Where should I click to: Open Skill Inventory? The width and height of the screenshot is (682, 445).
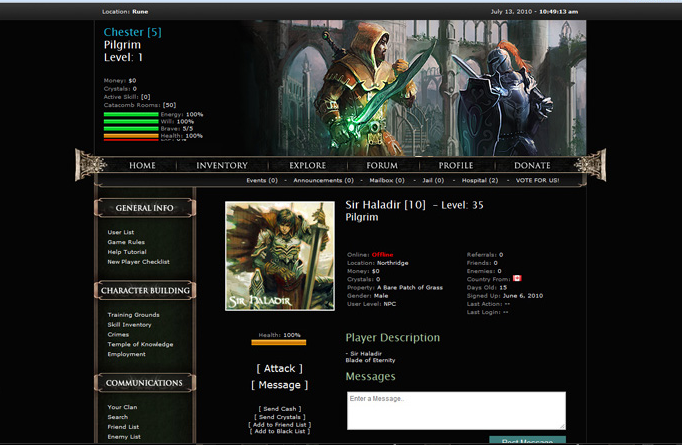[x=130, y=325]
